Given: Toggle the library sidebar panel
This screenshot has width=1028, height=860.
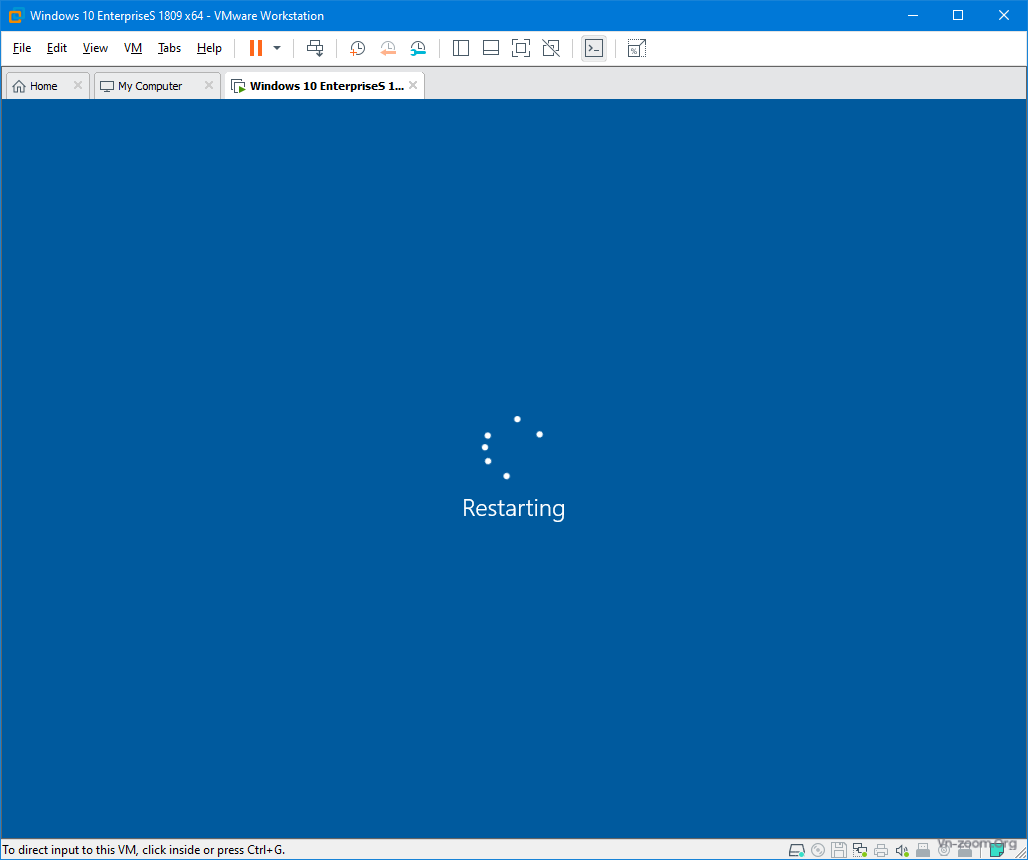Looking at the screenshot, I should pos(461,48).
